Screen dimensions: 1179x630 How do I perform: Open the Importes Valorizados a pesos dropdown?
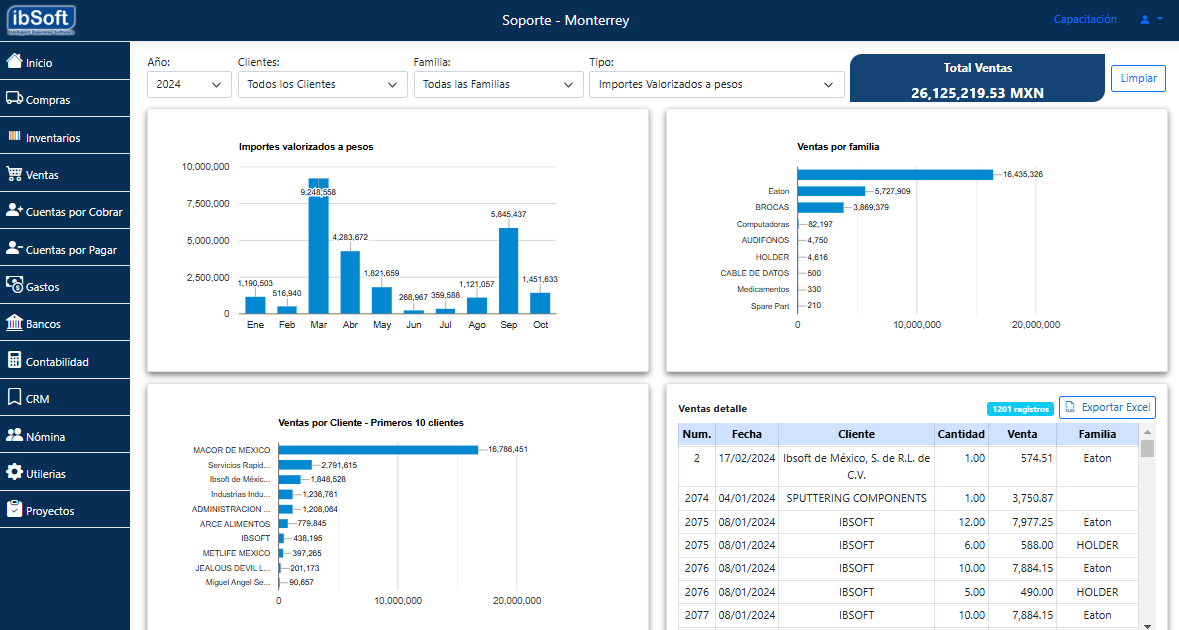[x=716, y=85]
